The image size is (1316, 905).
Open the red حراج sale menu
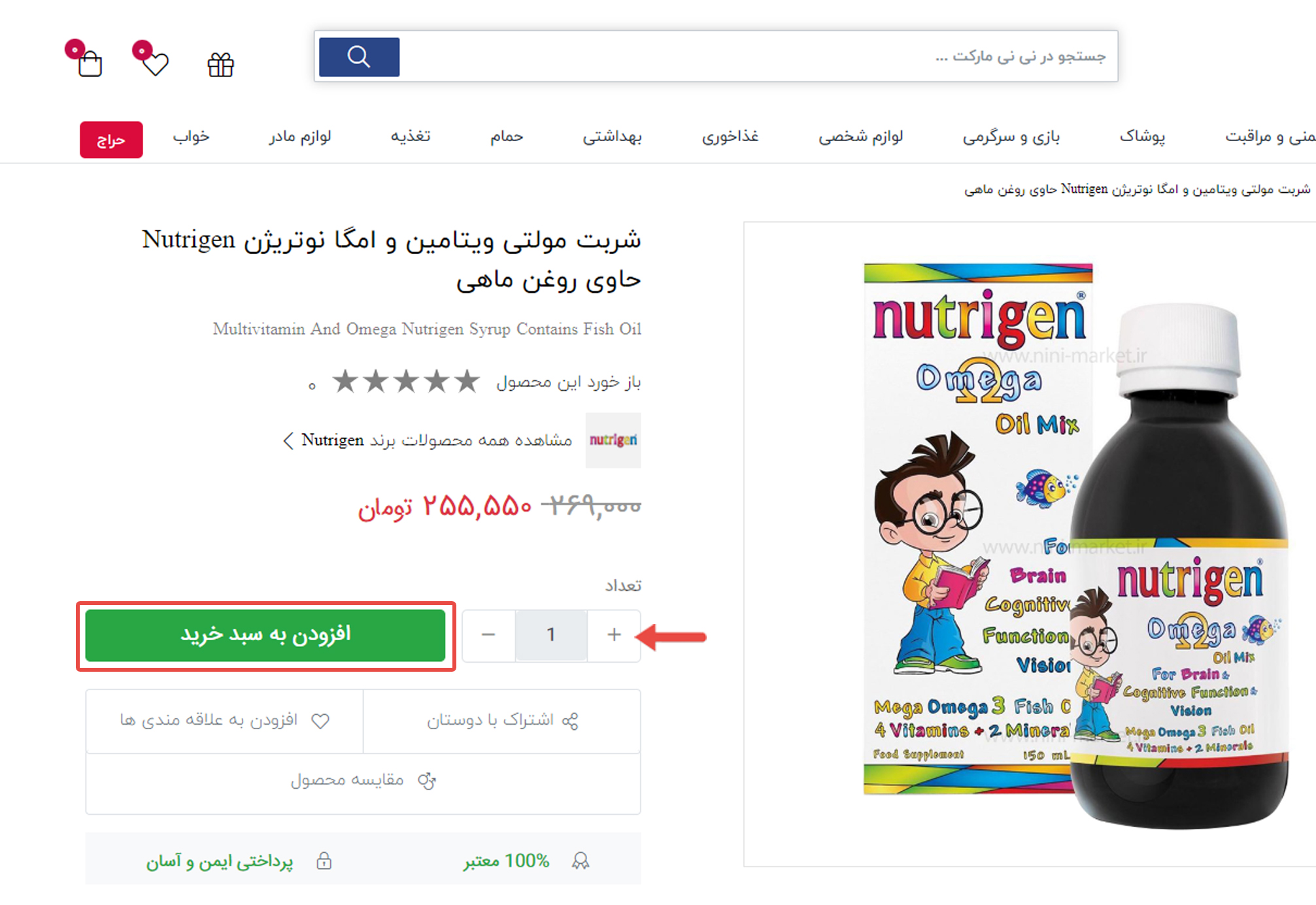tap(111, 140)
